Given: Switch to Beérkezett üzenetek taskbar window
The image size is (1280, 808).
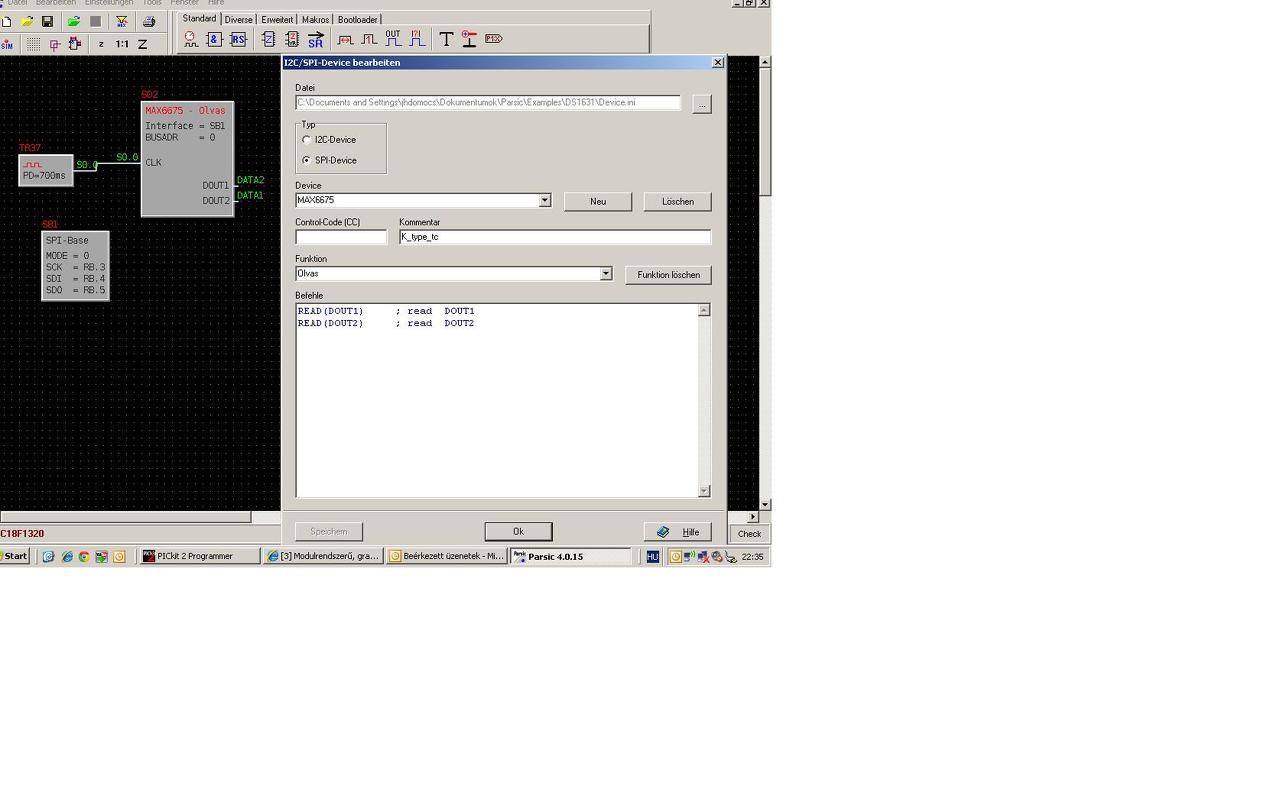Looking at the screenshot, I should (446, 556).
